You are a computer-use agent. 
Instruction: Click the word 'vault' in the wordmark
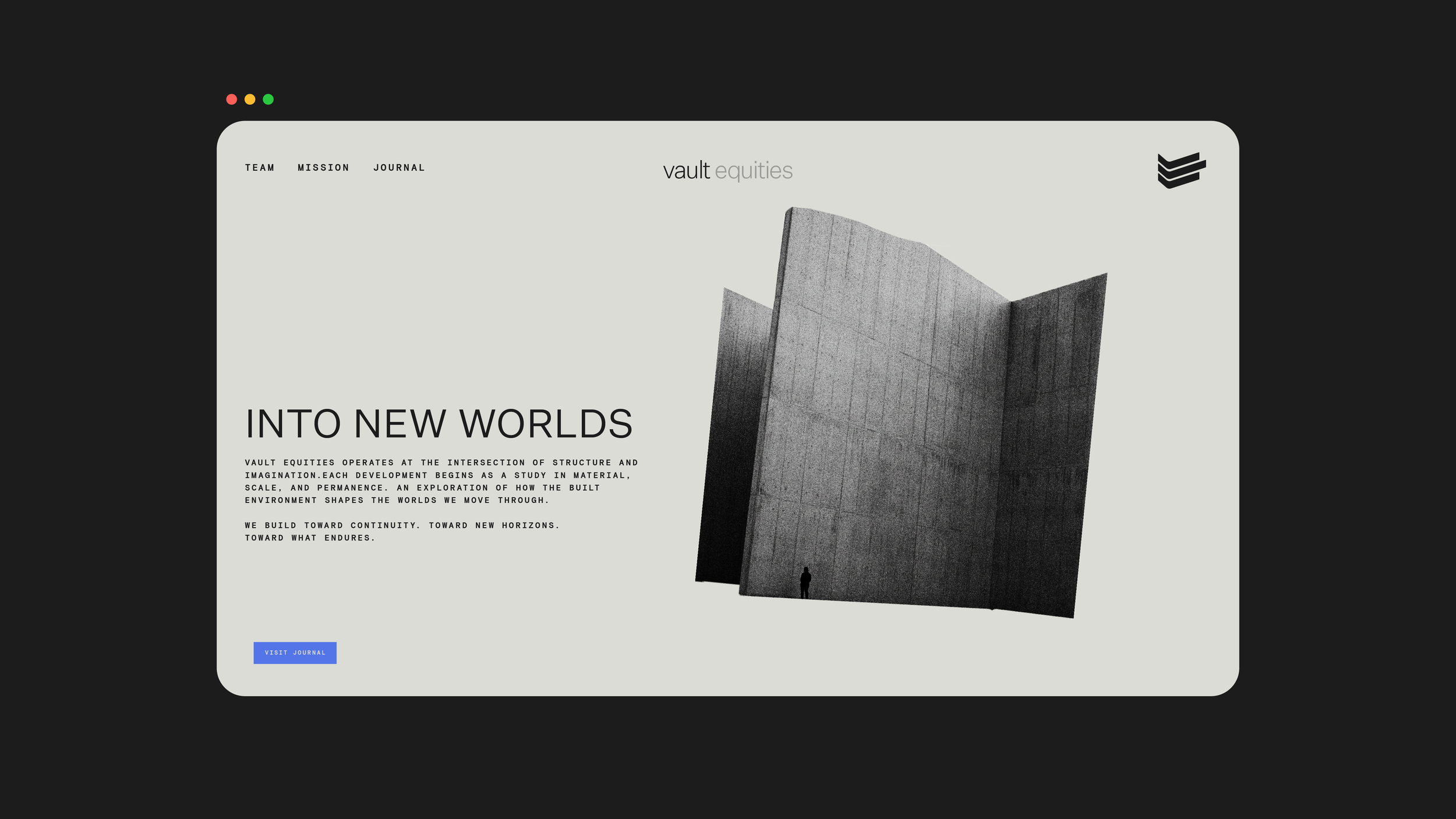coord(686,171)
